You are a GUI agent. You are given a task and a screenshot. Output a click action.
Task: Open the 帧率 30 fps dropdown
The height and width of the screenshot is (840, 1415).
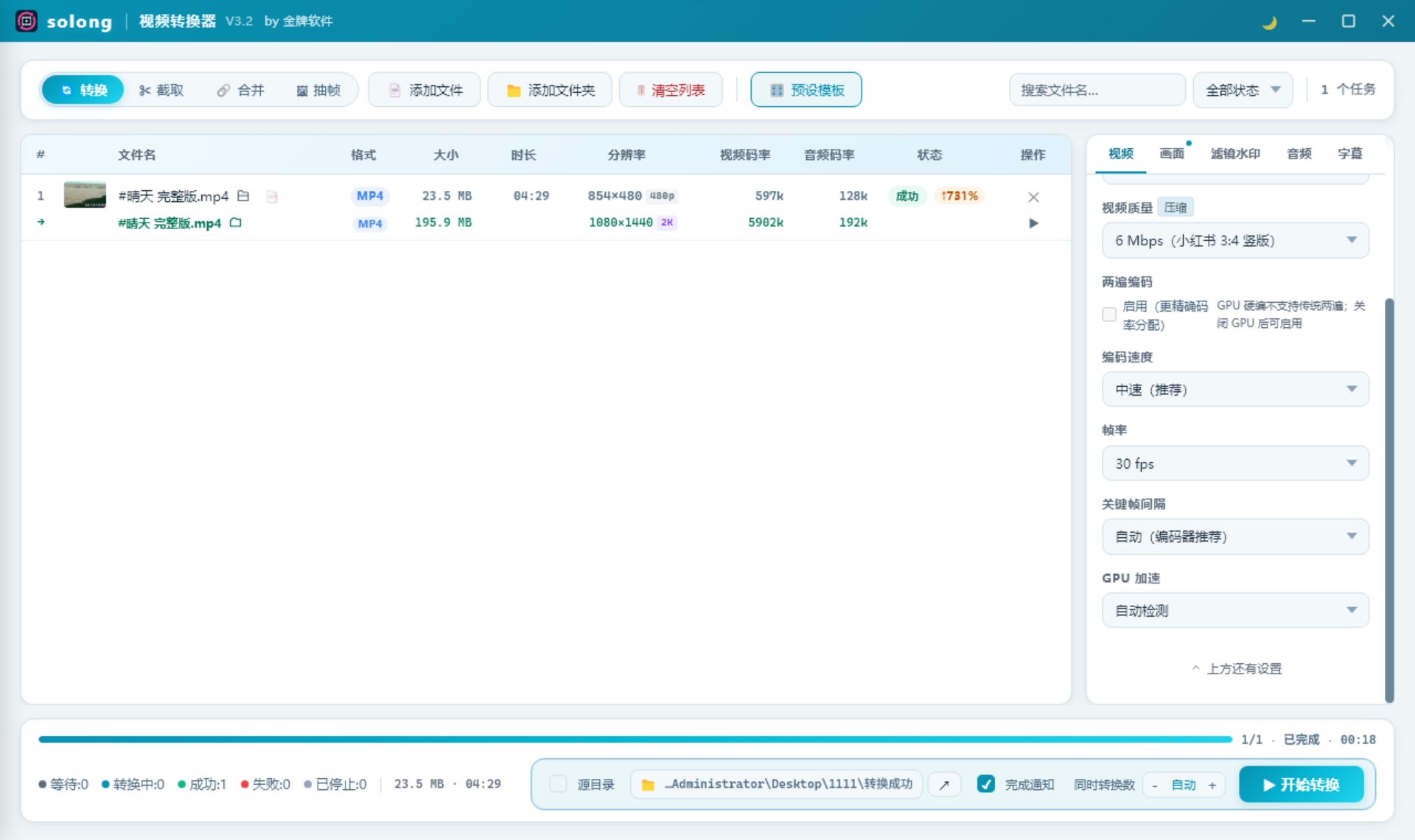(x=1235, y=463)
